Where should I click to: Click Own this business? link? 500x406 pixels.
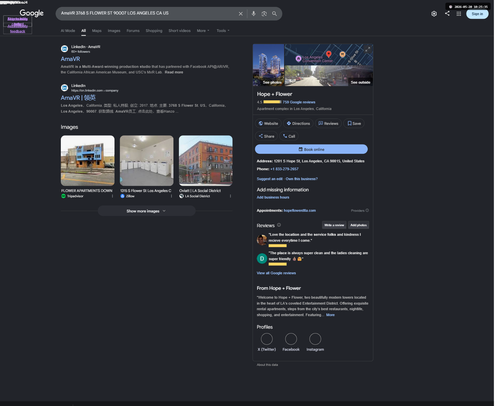pyautogui.click(x=302, y=179)
